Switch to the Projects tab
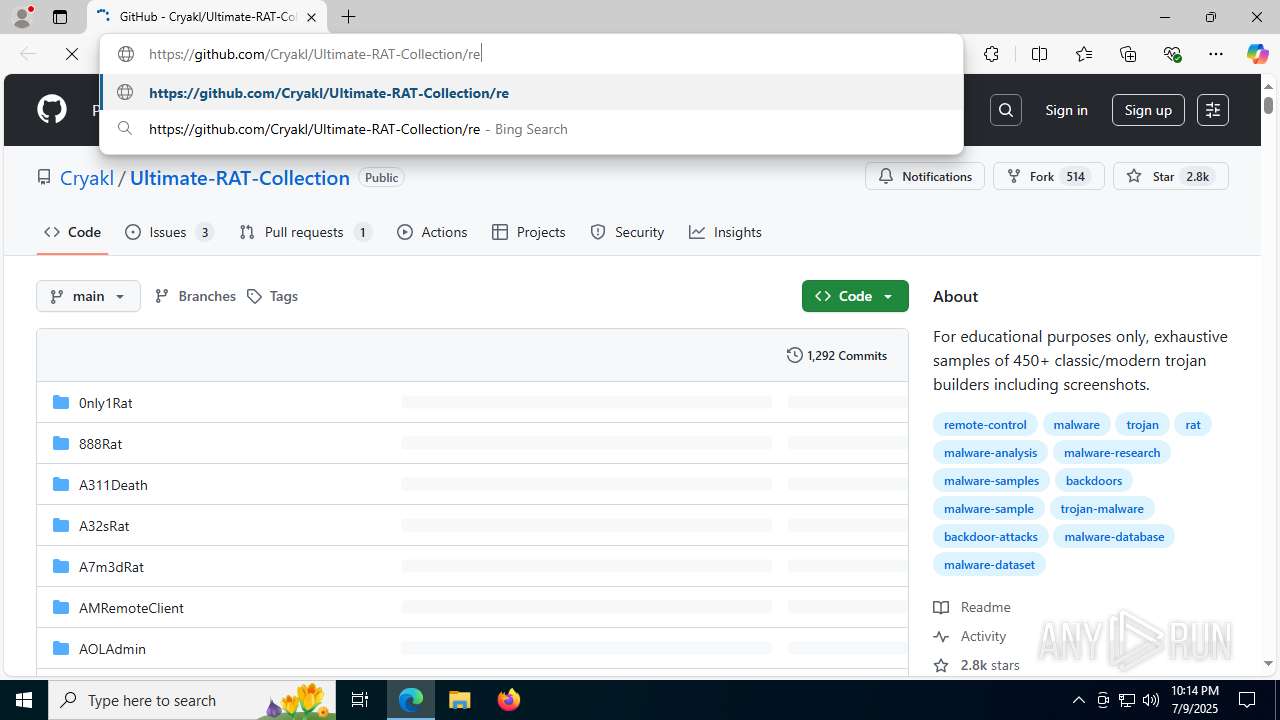 click(529, 232)
